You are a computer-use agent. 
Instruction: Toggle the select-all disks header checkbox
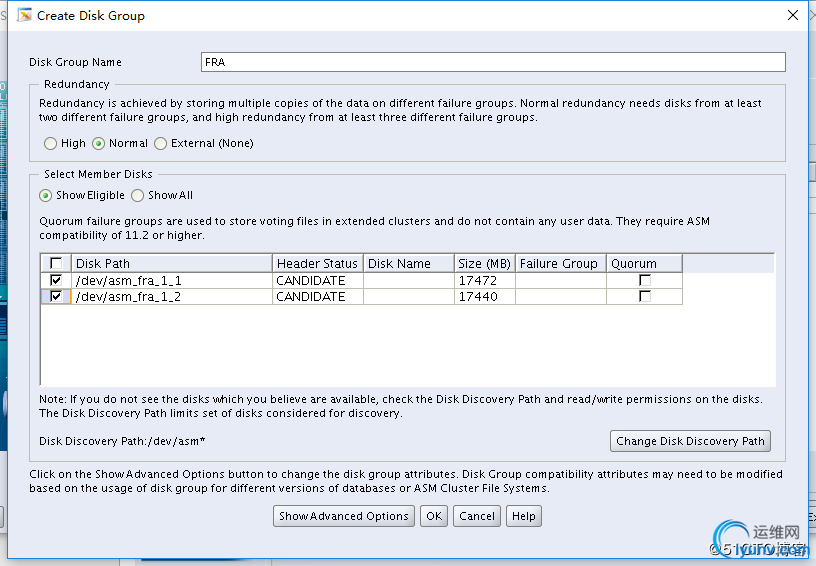(56, 264)
